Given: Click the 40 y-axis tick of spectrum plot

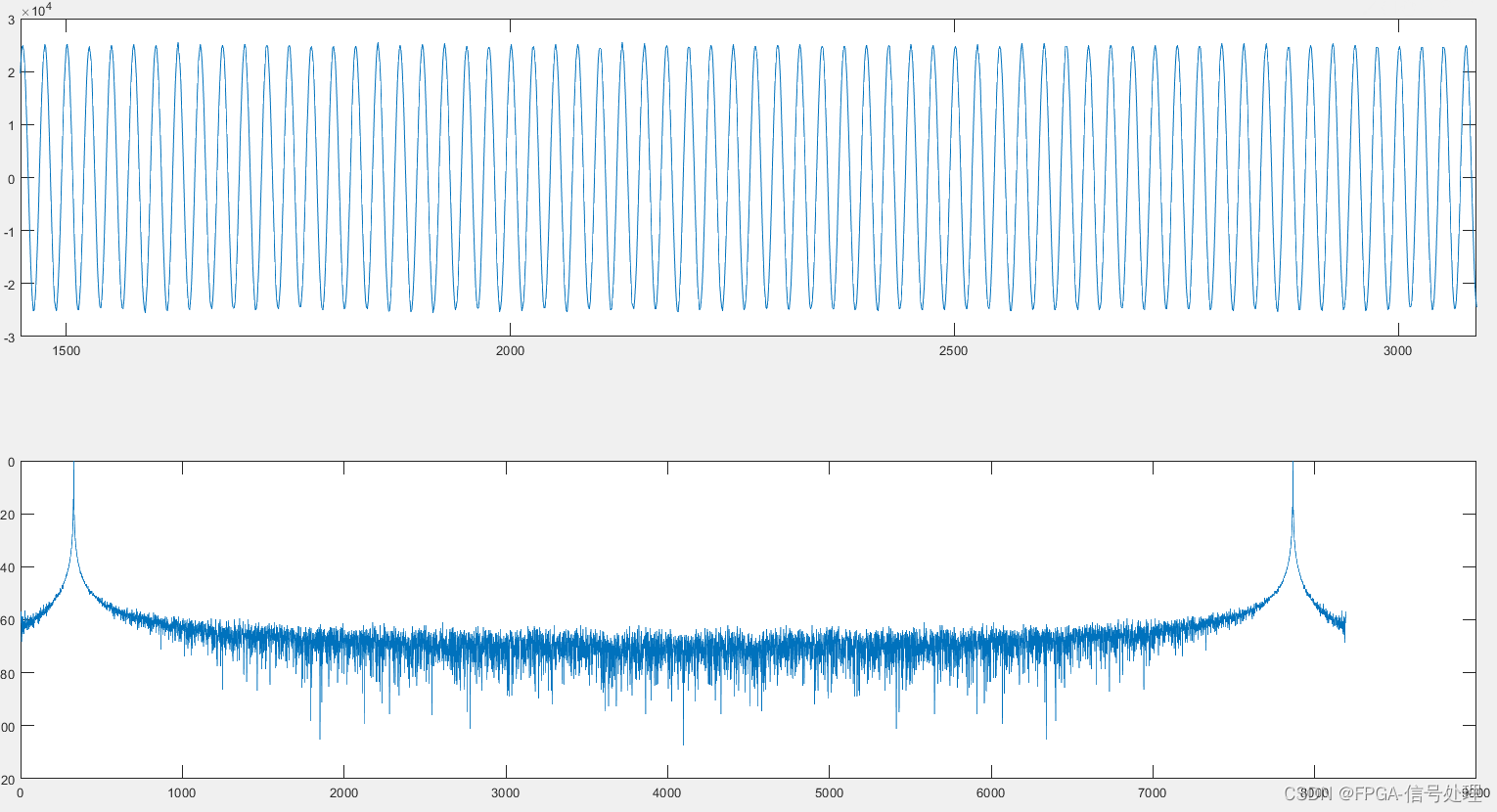Looking at the screenshot, I should point(9,567).
